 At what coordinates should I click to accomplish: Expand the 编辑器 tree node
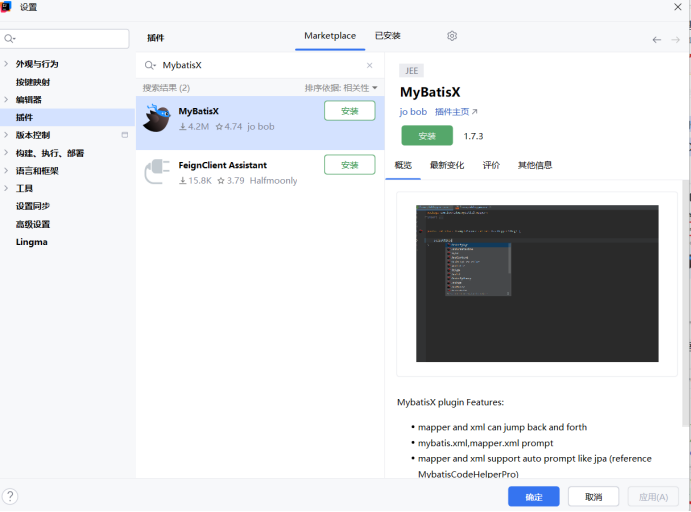tap(6, 100)
